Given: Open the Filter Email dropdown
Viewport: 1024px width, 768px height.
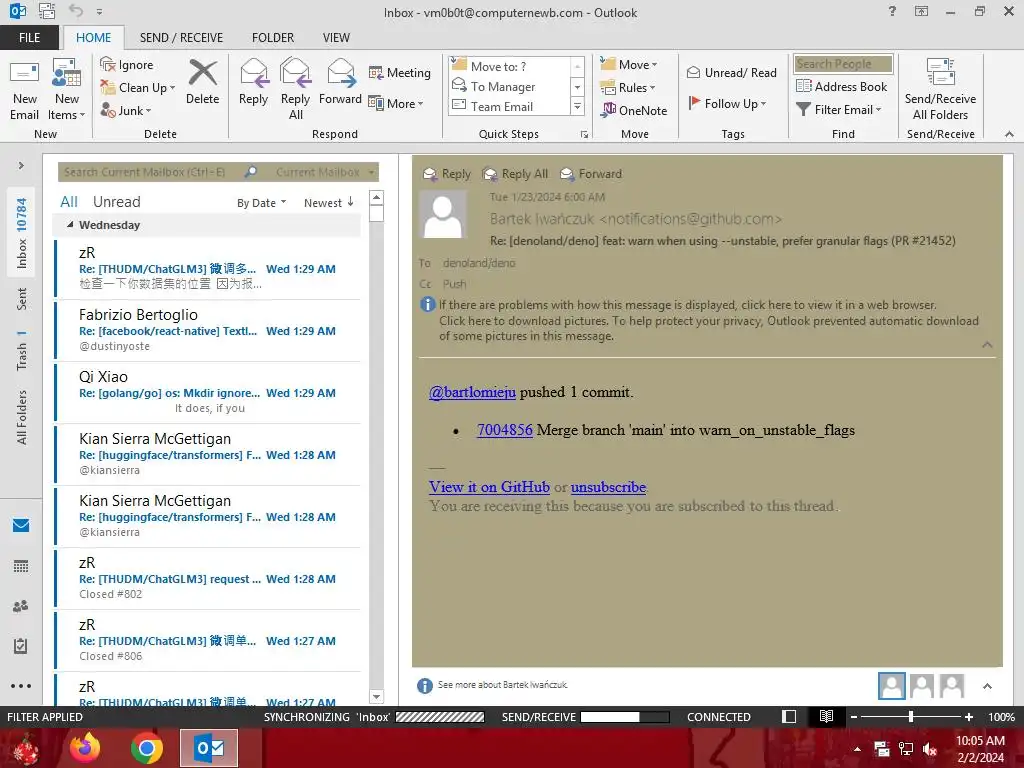Looking at the screenshot, I should pyautogui.click(x=839, y=109).
